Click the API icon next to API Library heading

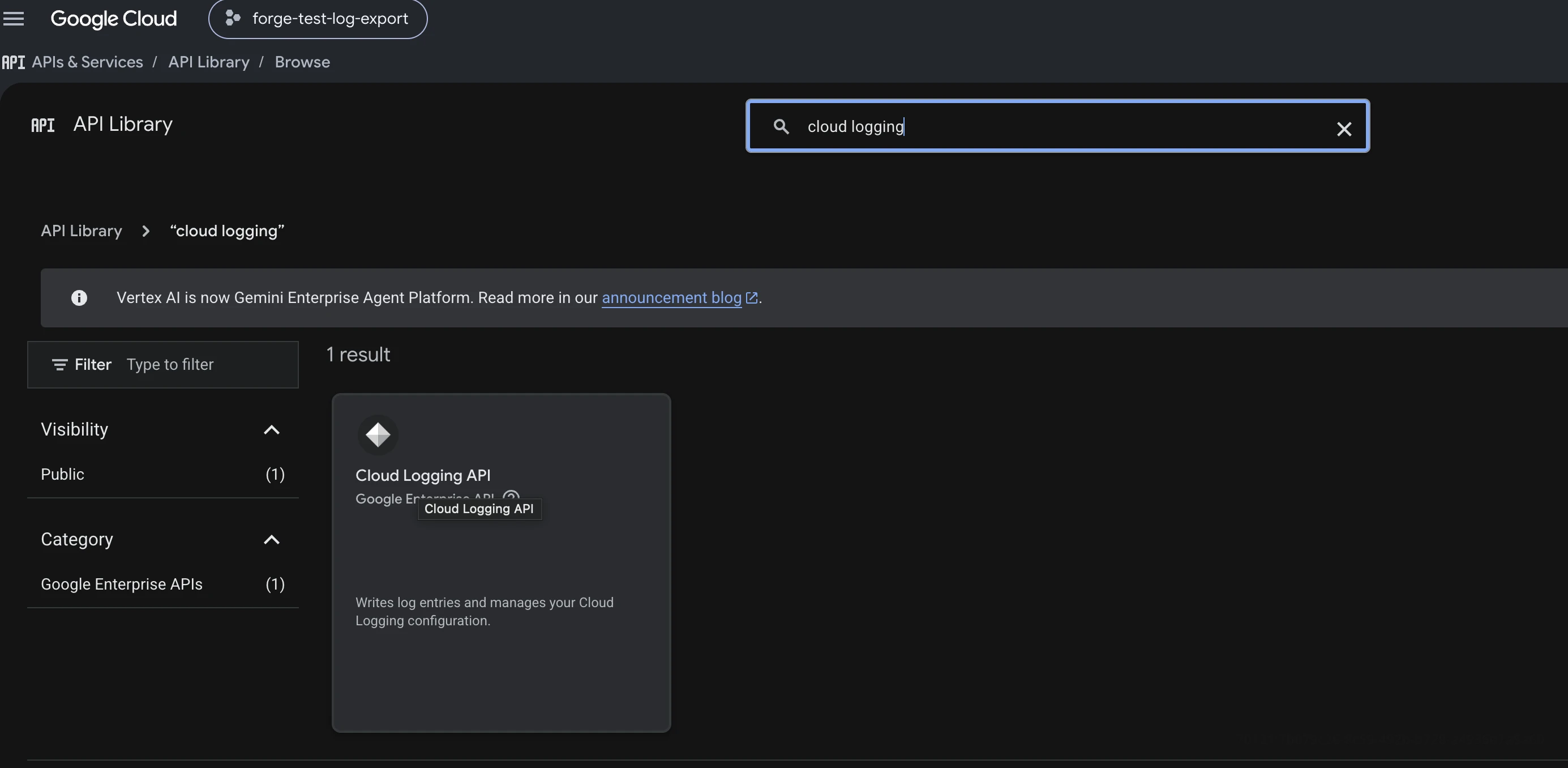point(42,126)
